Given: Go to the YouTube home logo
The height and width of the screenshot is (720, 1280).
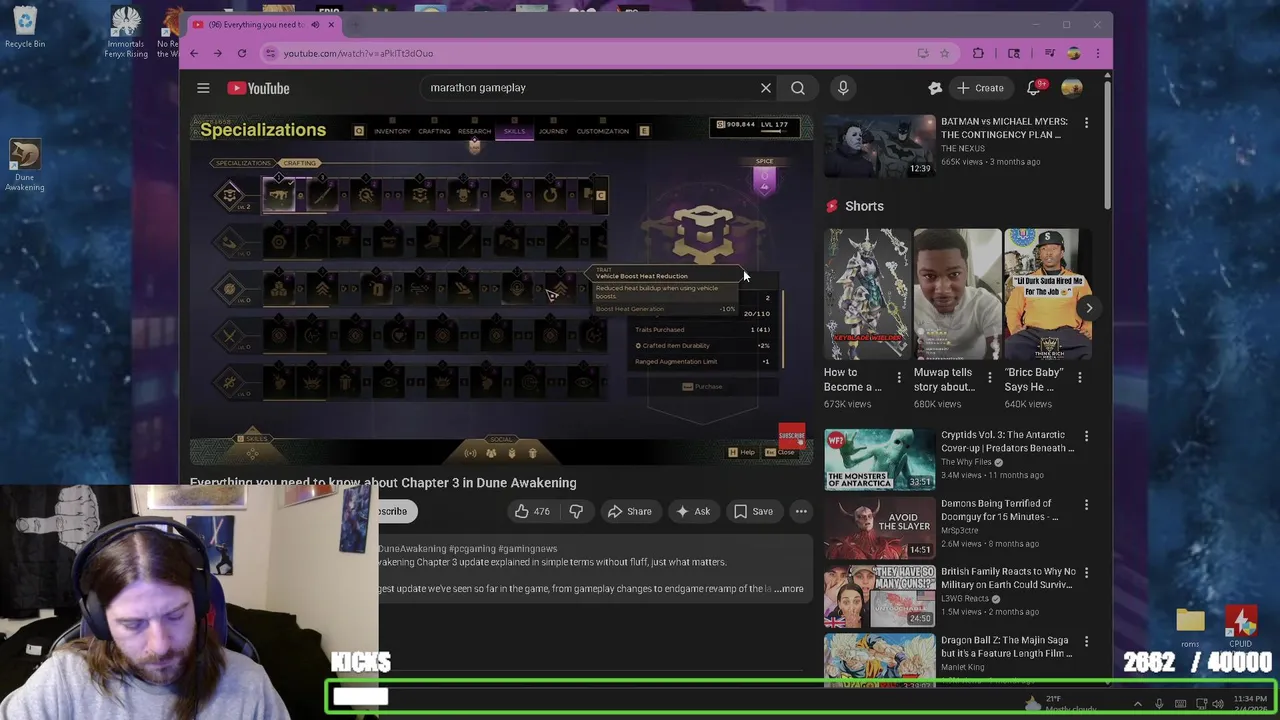Looking at the screenshot, I should tap(258, 88).
